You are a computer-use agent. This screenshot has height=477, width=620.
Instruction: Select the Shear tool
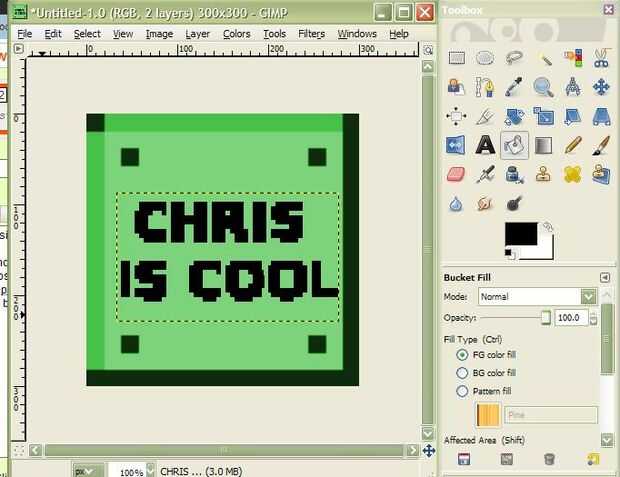click(x=573, y=116)
